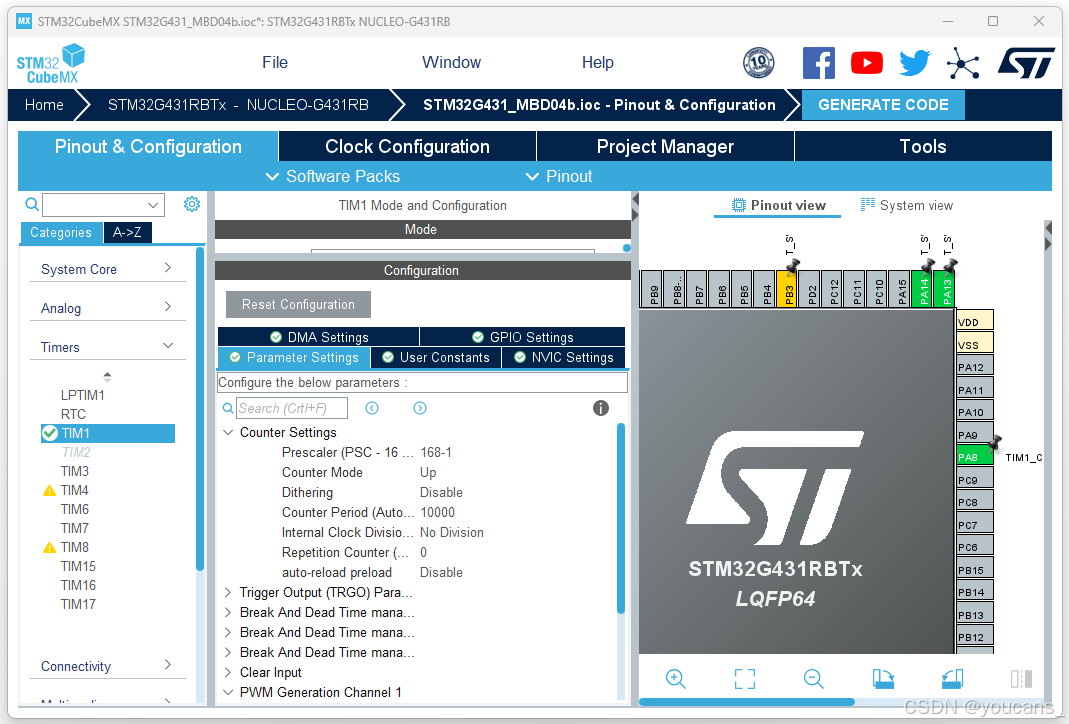
Task: Collapse Counter Settings group
Action: [x=228, y=432]
